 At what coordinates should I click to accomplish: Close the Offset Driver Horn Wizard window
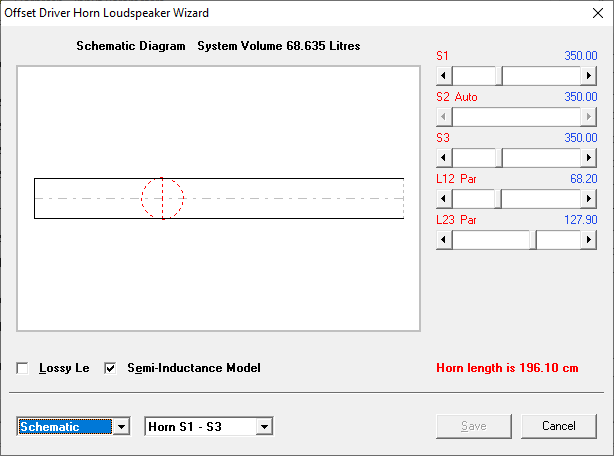point(598,13)
